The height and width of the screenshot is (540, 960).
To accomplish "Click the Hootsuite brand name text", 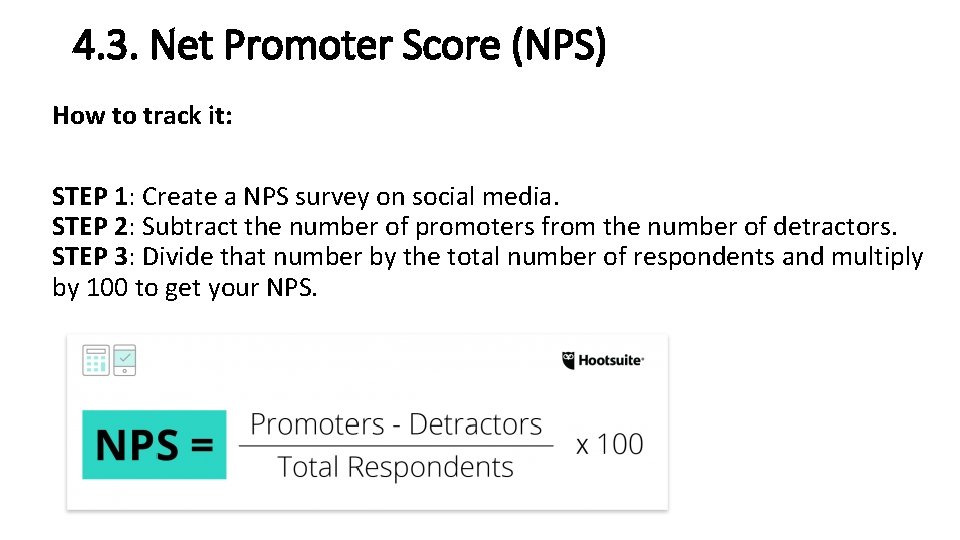I will pos(611,361).
